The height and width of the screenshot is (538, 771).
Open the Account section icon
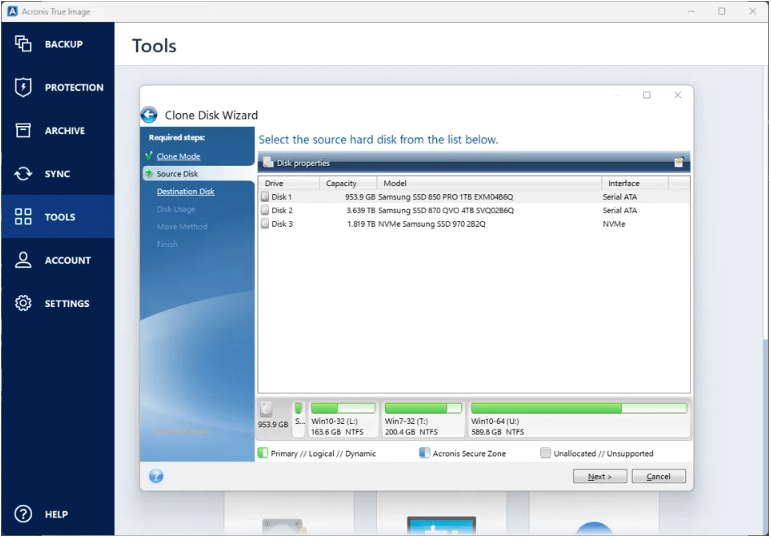coord(23,260)
